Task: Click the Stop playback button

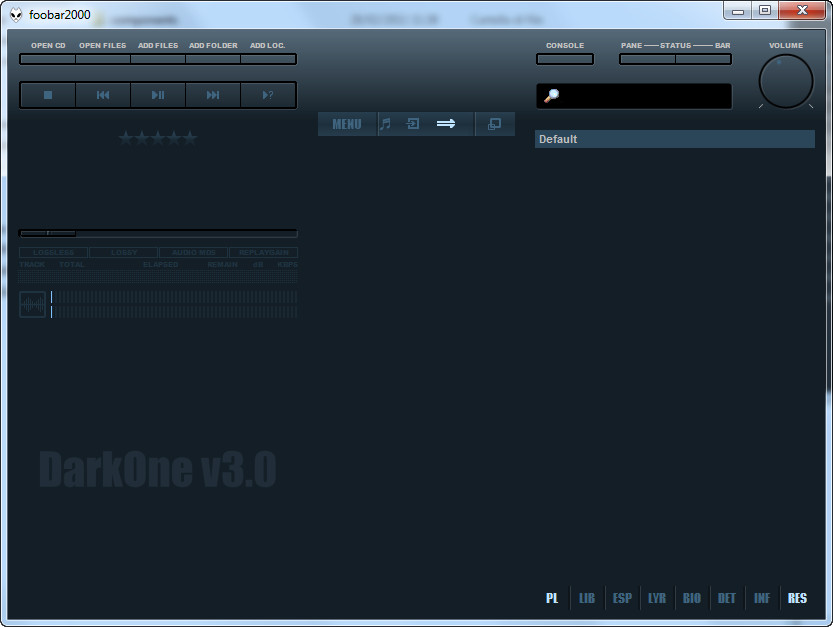Action: (48, 95)
